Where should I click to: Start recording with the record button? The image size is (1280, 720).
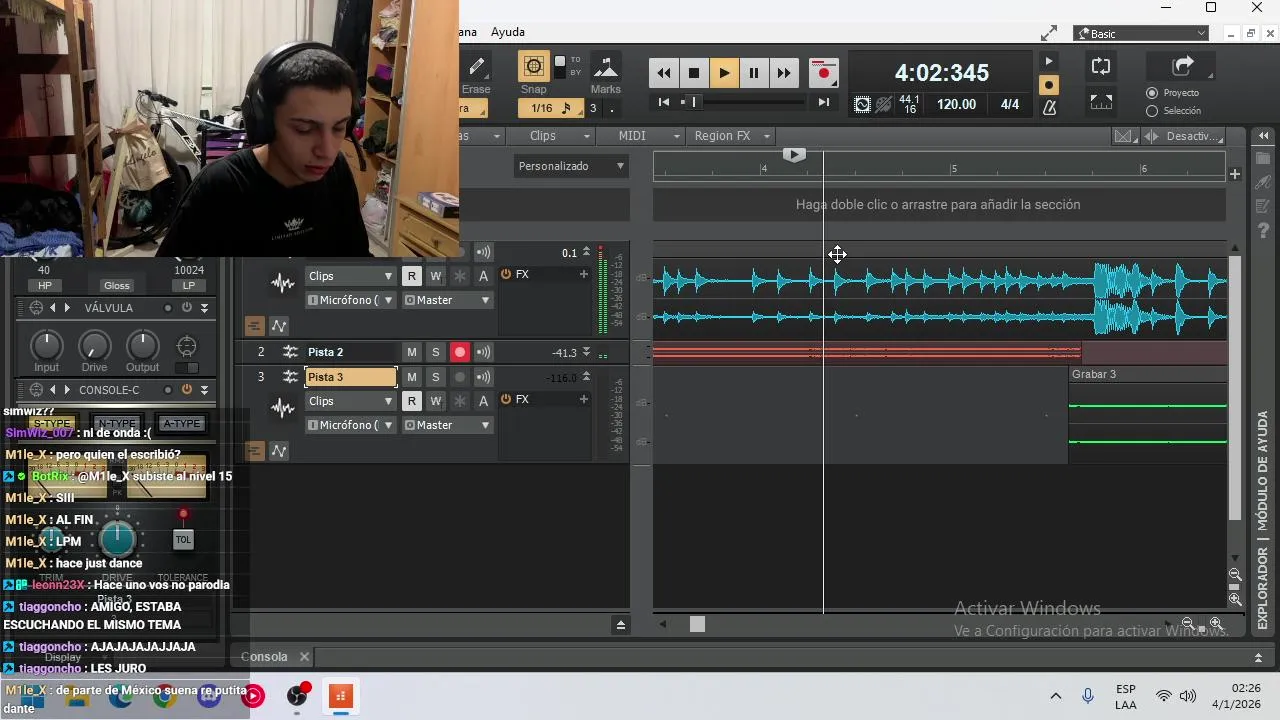pos(824,73)
